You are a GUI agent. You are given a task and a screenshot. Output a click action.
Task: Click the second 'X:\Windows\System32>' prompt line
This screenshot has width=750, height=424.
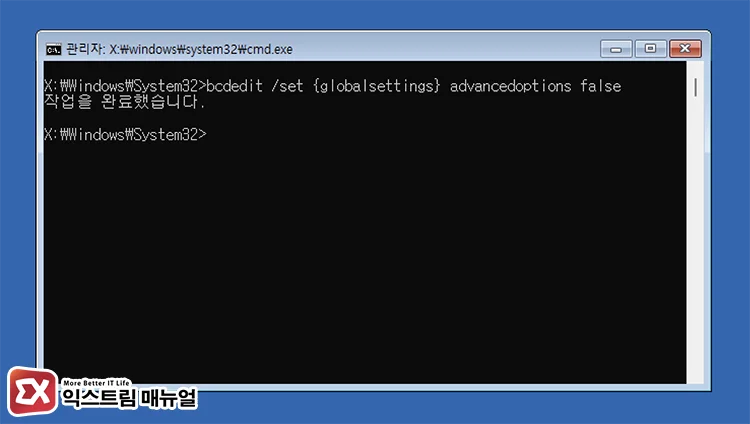coord(125,133)
